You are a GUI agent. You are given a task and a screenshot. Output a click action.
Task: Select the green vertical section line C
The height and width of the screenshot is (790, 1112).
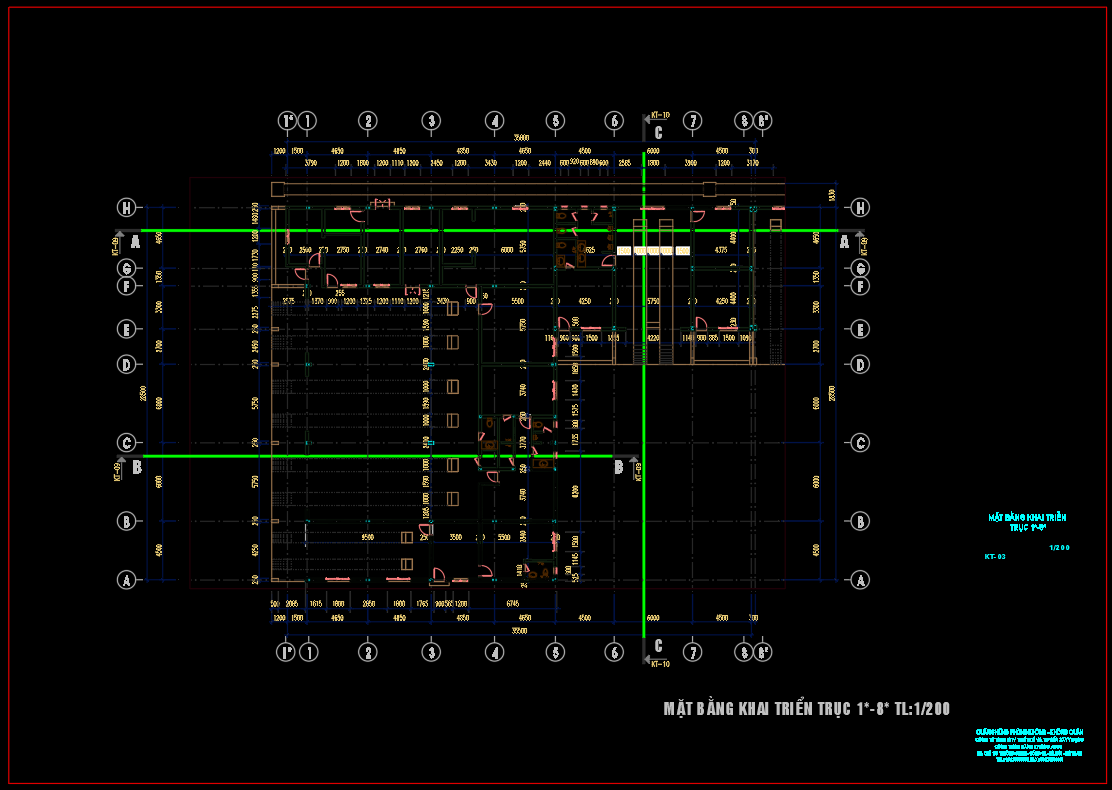(x=643, y=400)
